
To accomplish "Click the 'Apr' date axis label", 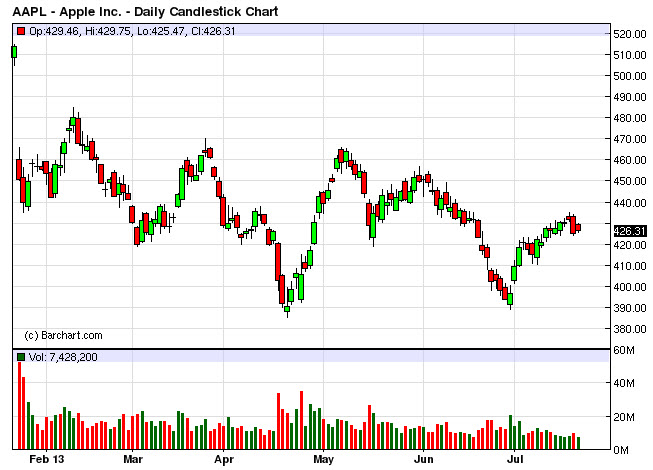I will click(224, 459).
